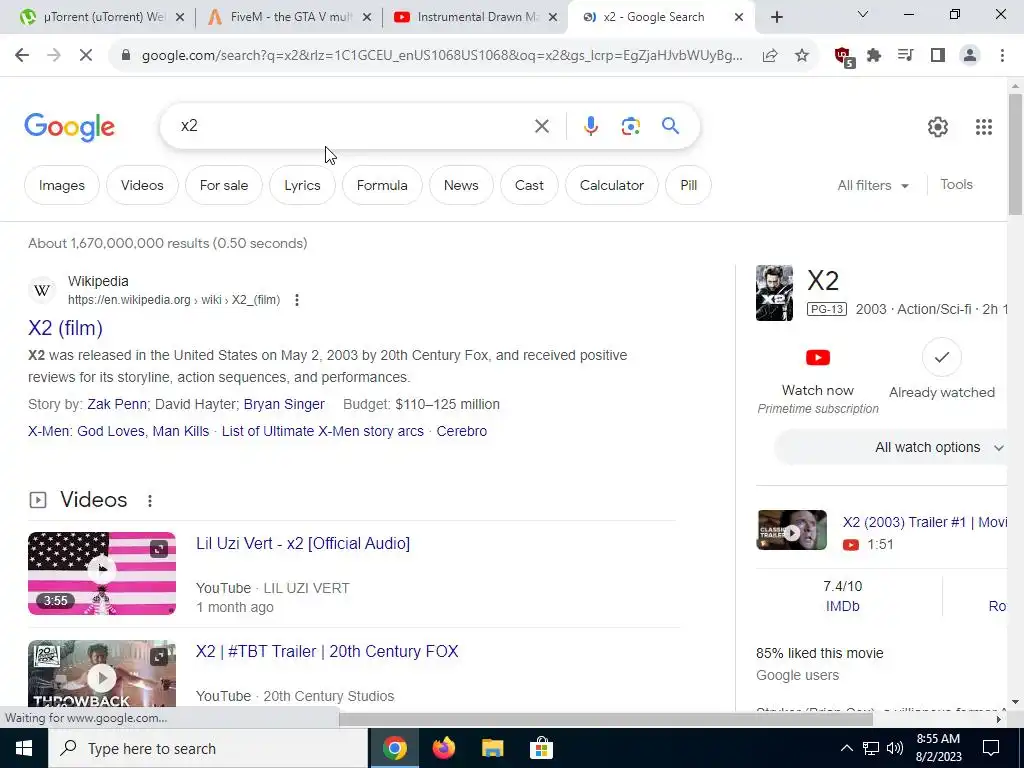Show hidden system tray icons
Screen dimensions: 1024x768
(x=846, y=748)
